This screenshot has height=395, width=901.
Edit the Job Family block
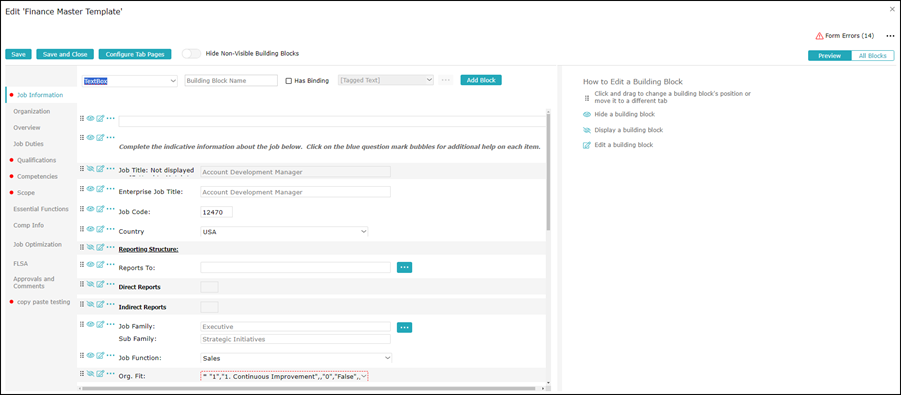(100, 324)
